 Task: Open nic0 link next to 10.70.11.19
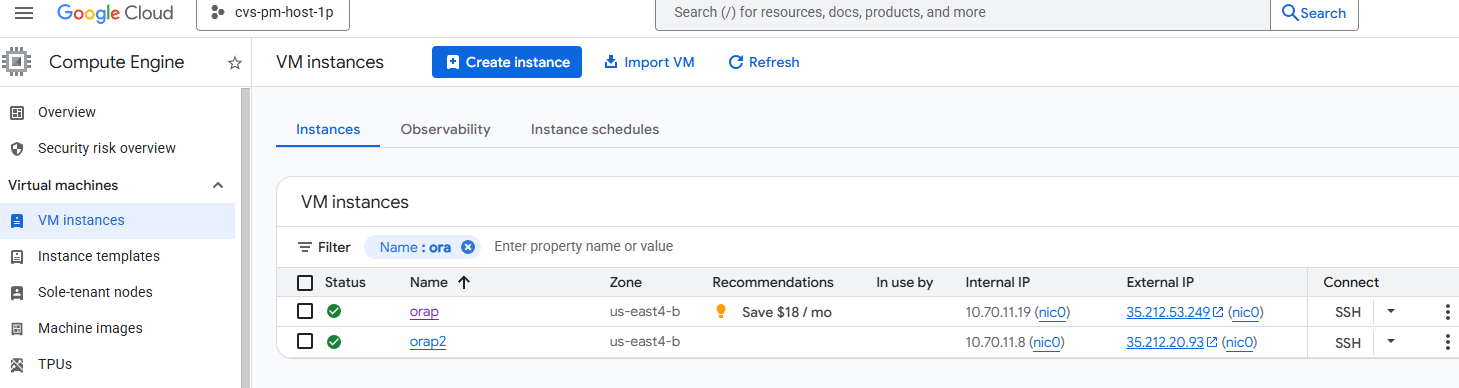1052,312
